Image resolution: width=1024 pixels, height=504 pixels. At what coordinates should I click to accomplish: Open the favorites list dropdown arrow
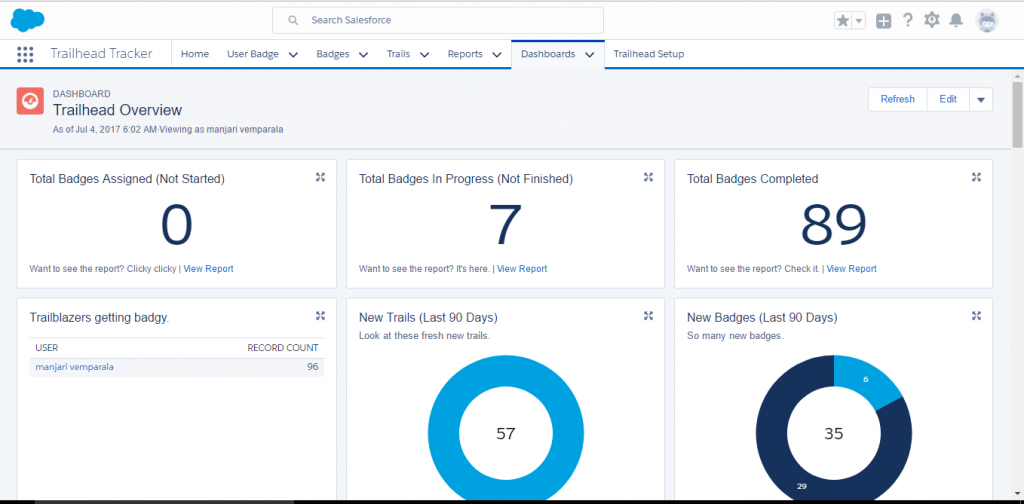(x=859, y=21)
